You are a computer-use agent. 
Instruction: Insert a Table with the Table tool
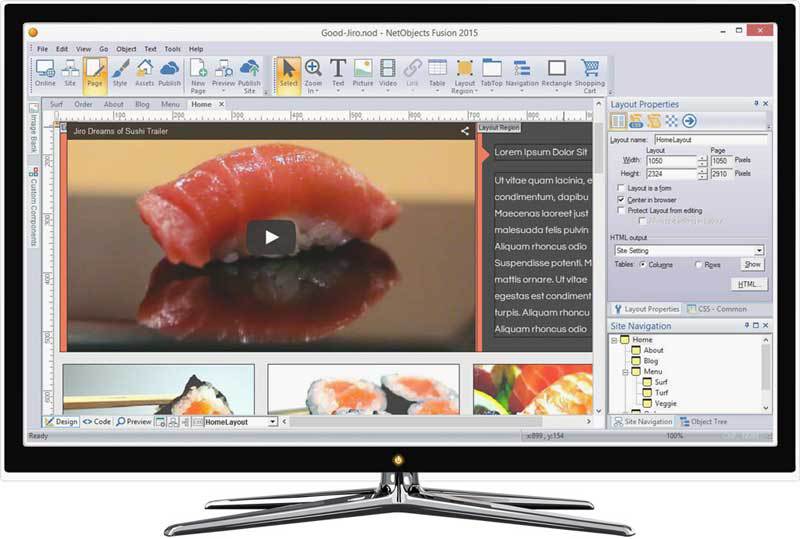pyautogui.click(x=437, y=76)
